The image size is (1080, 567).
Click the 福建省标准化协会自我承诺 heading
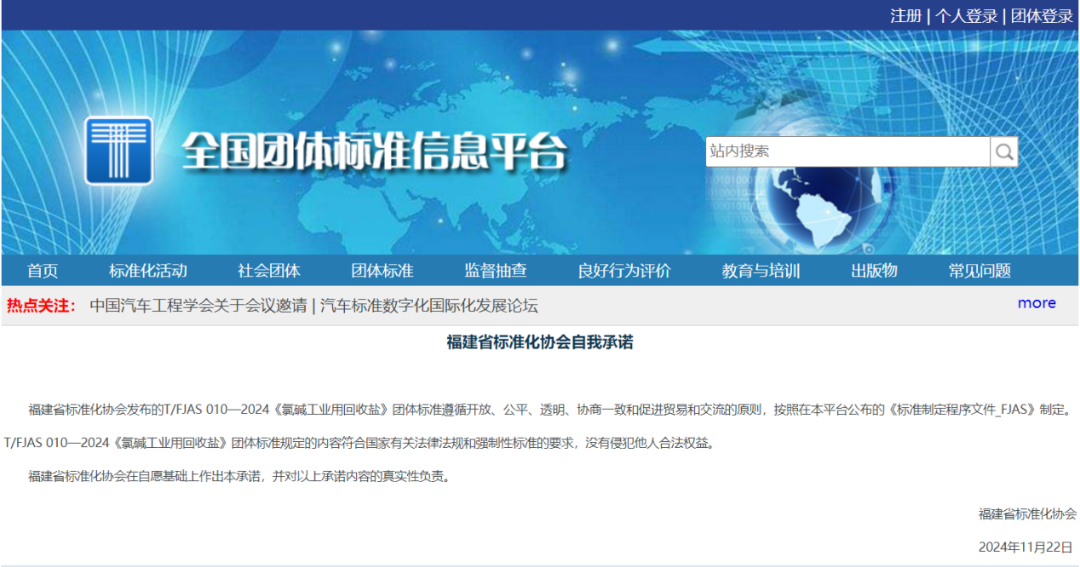point(540,342)
